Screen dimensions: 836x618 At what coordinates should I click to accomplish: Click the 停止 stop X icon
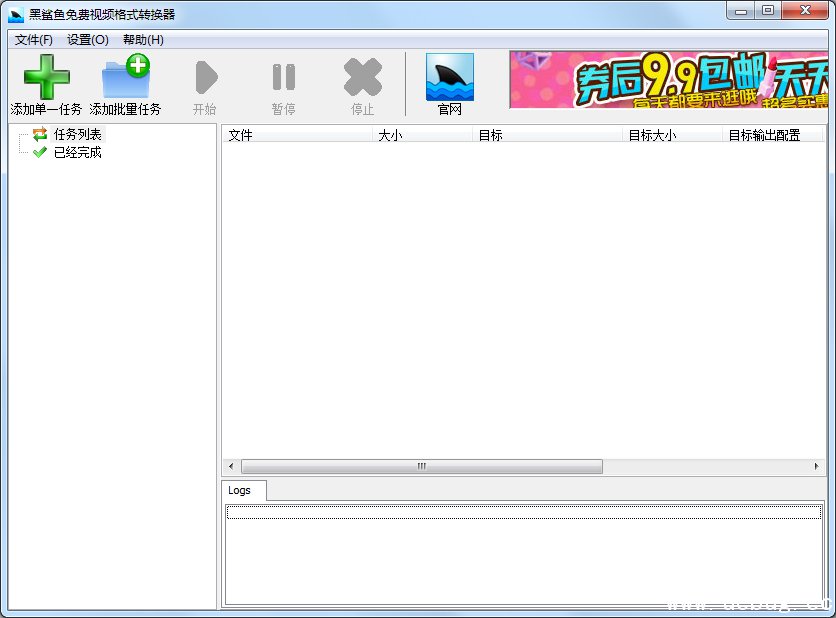pos(362,78)
